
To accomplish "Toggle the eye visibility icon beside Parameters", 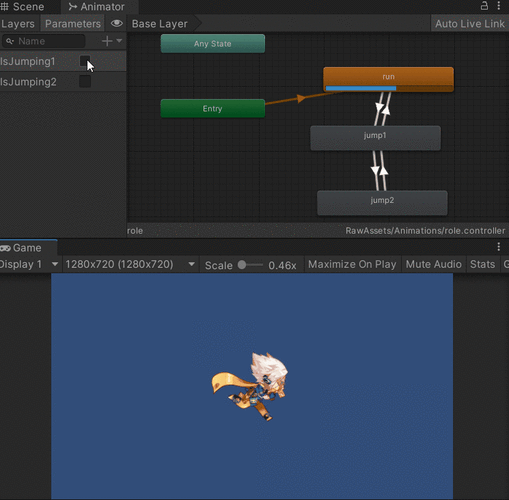I will (x=116, y=23).
